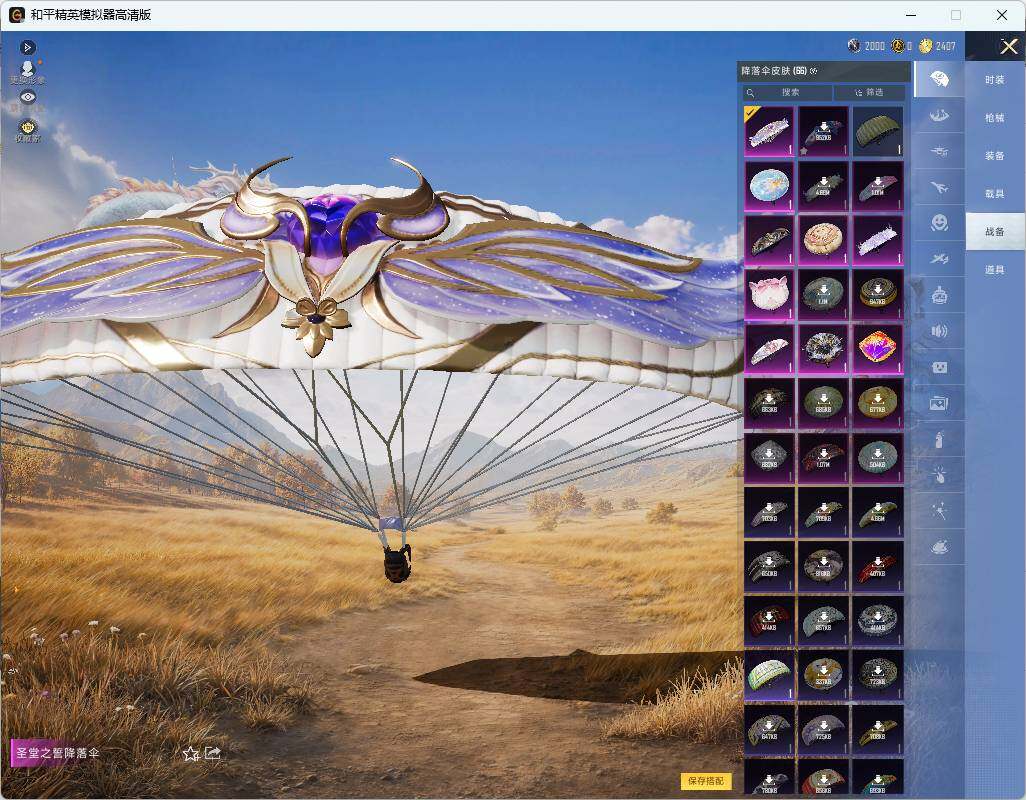Image resolution: width=1026 pixels, height=800 pixels.
Task: Click the yellow gear badge icon
Action: 27,130
